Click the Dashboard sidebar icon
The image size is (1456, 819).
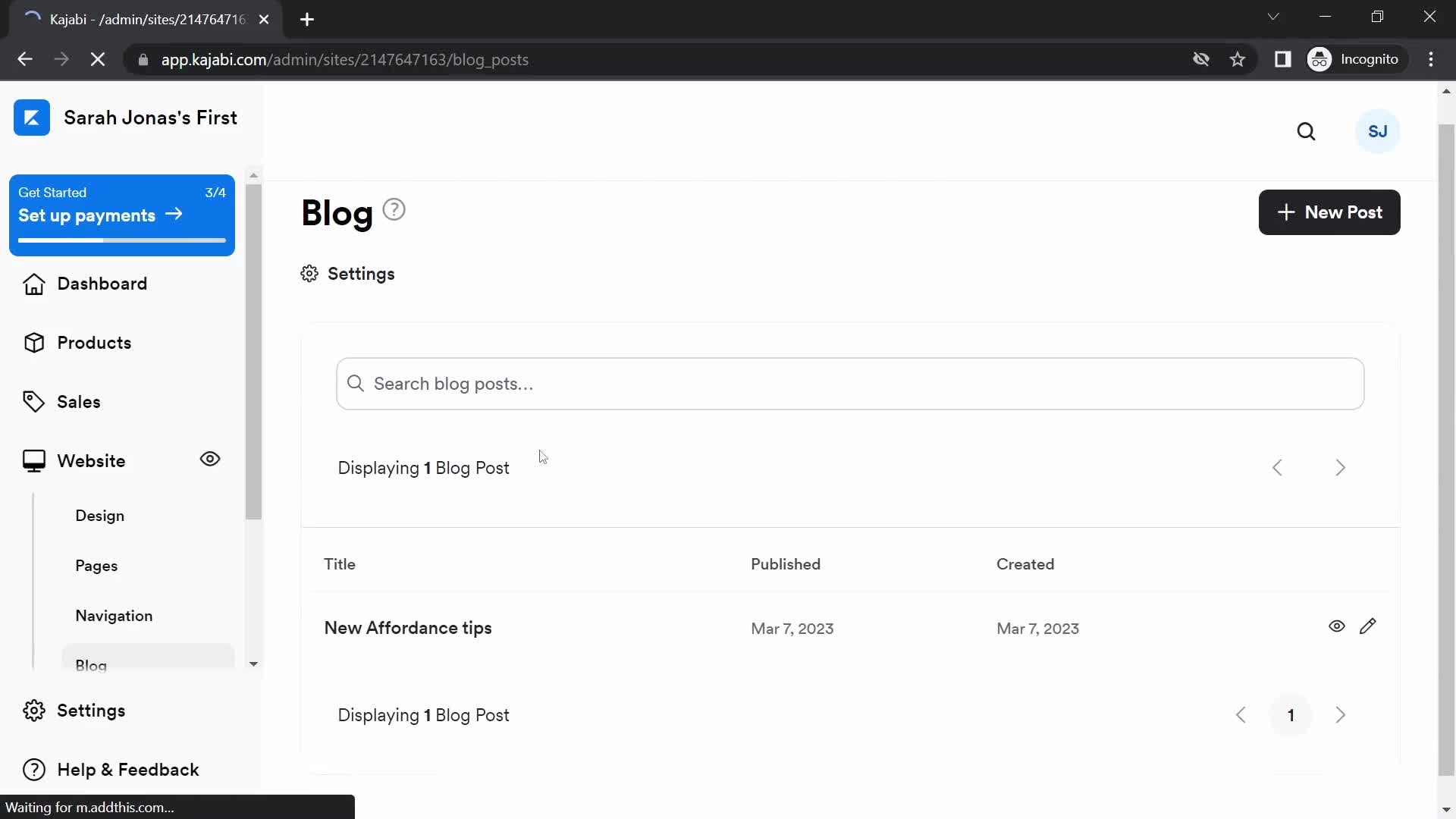[33, 283]
